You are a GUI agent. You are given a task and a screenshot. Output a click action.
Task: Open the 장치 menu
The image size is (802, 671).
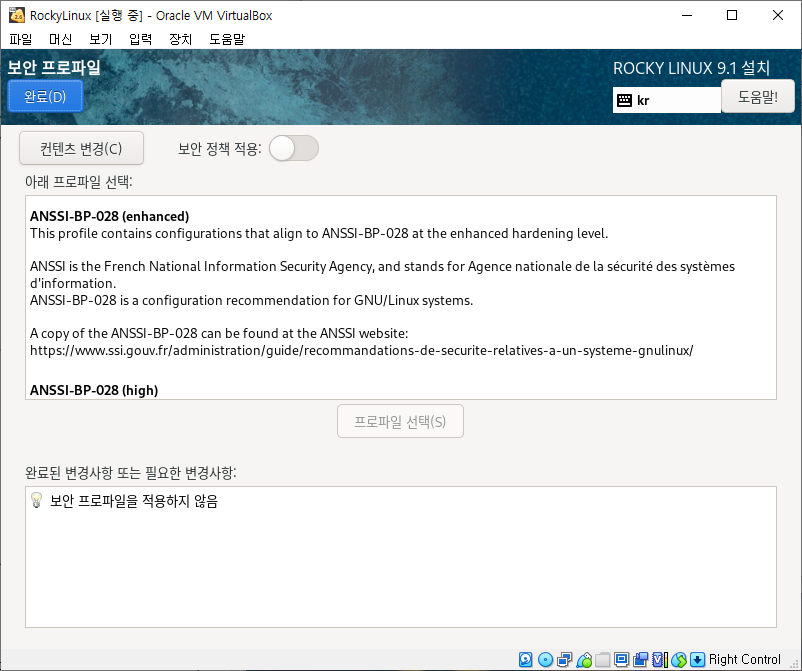pos(181,39)
